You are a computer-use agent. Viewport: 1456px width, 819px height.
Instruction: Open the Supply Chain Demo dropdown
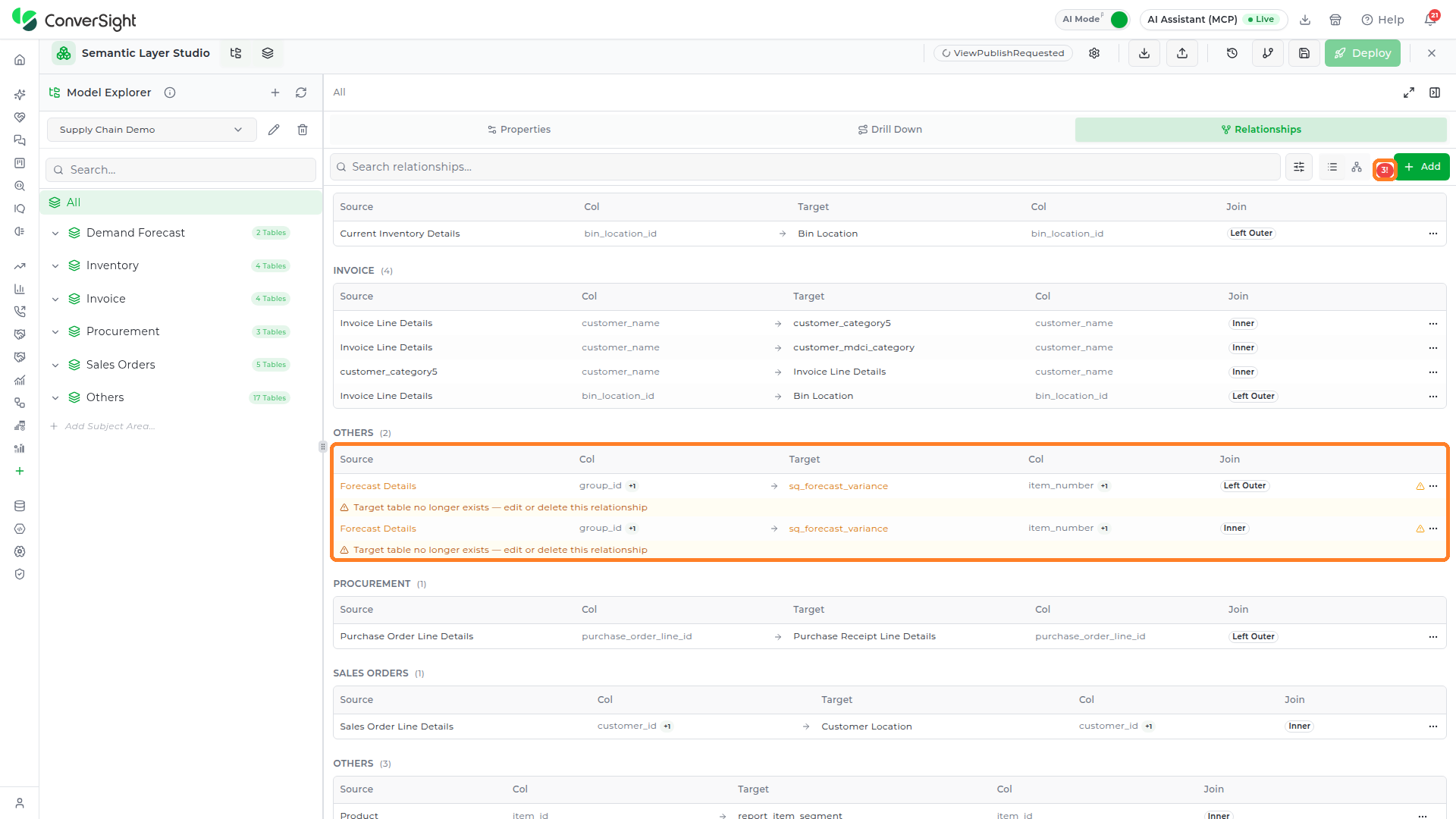[152, 130]
